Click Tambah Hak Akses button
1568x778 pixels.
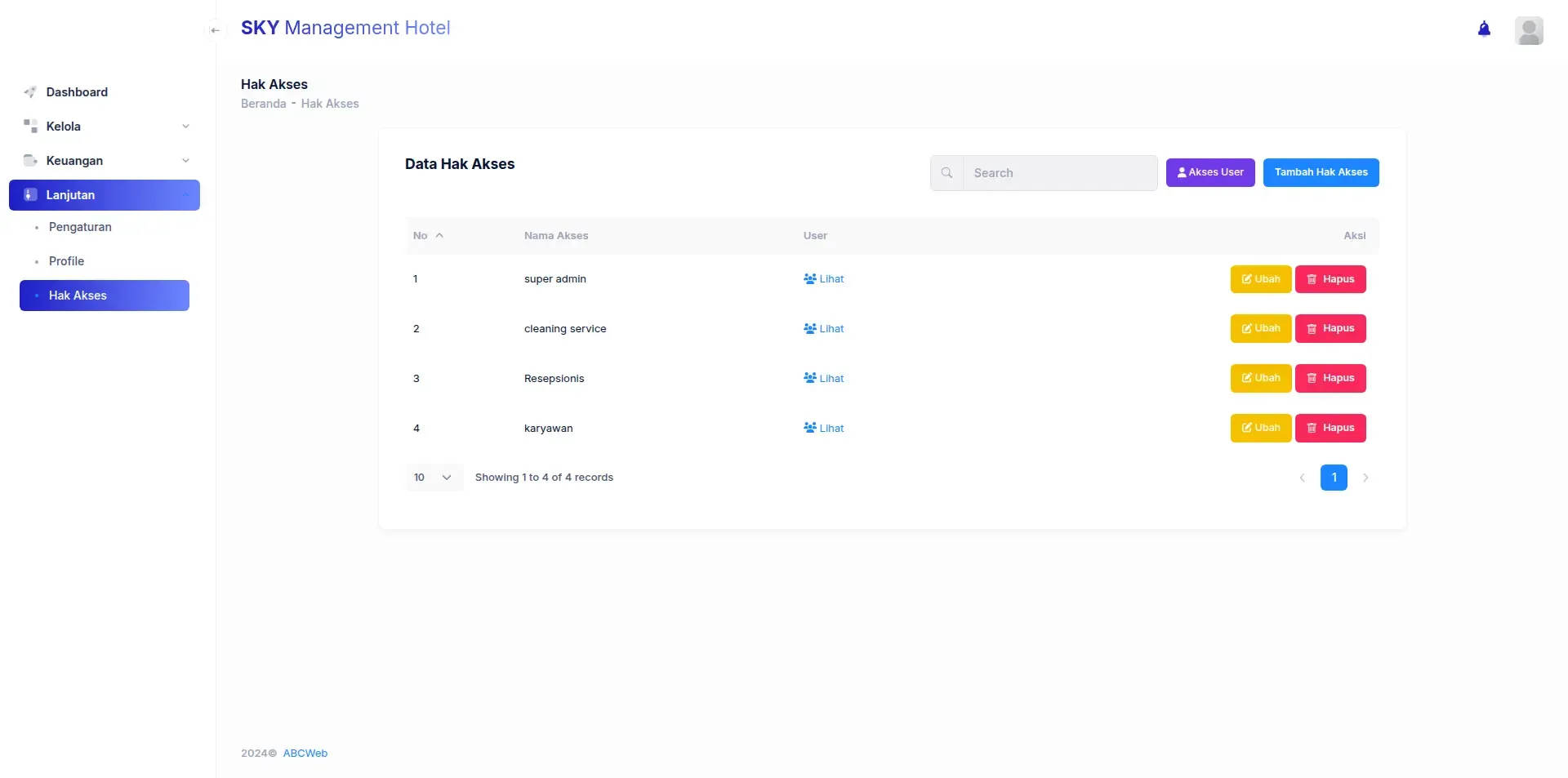tap(1321, 172)
